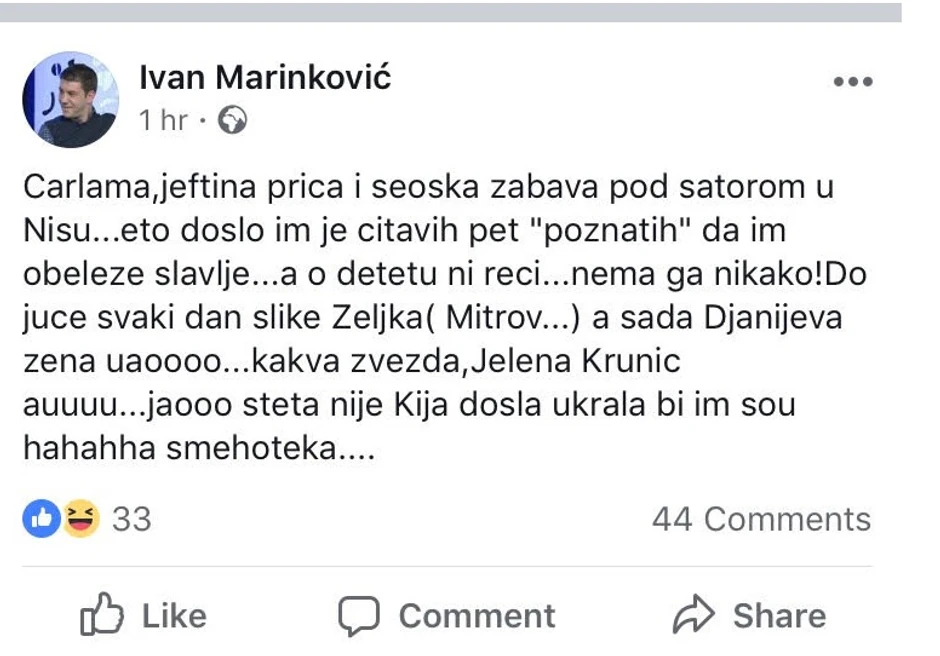Click the share arrow icon
The width and height of the screenshot is (940, 656).
coord(693,616)
